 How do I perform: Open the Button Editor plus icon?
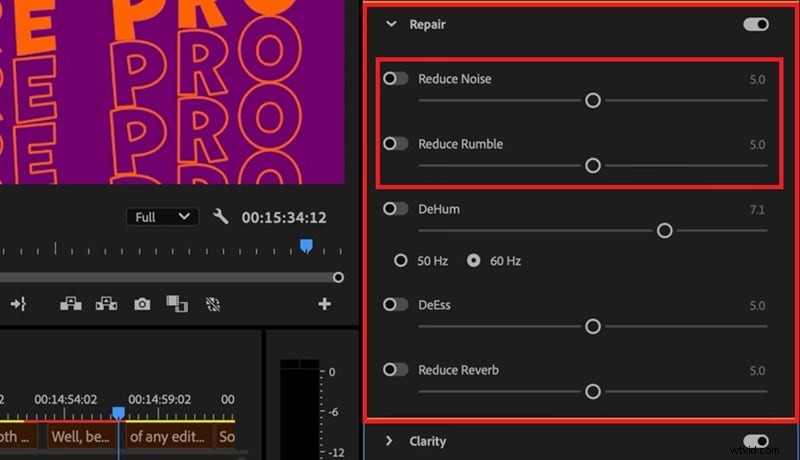coord(324,304)
